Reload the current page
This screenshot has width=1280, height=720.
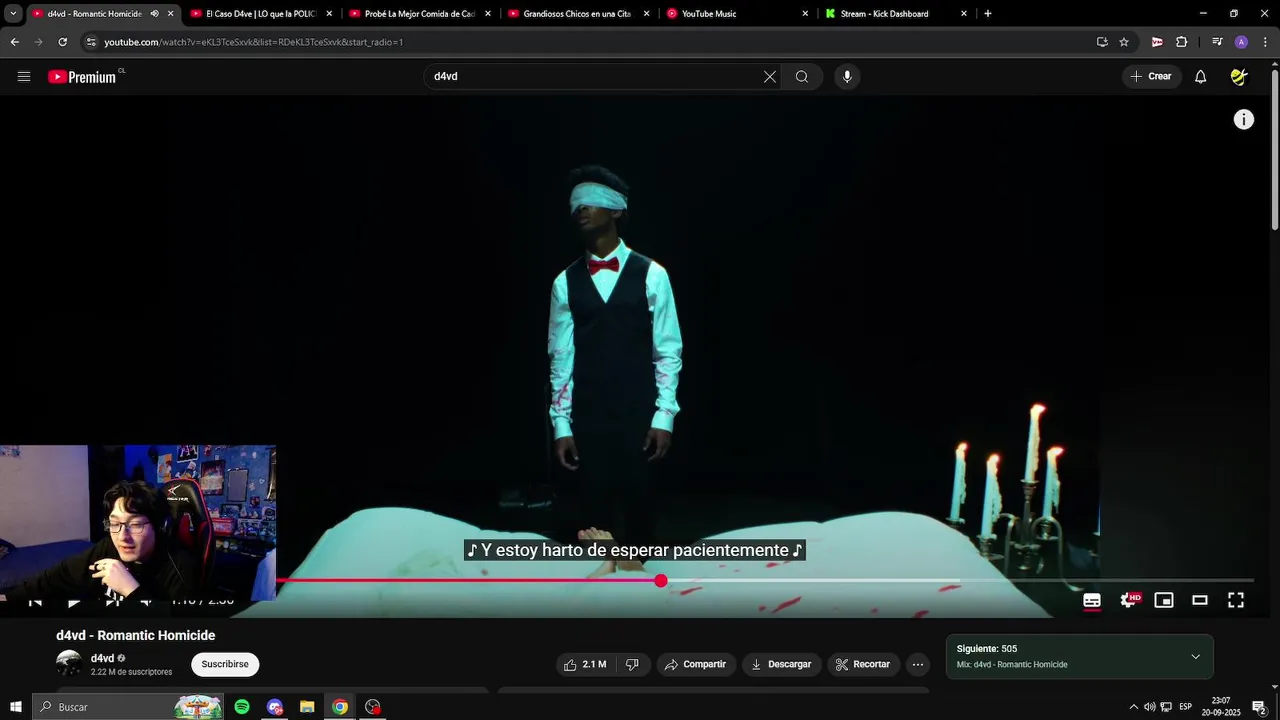(62, 42)
